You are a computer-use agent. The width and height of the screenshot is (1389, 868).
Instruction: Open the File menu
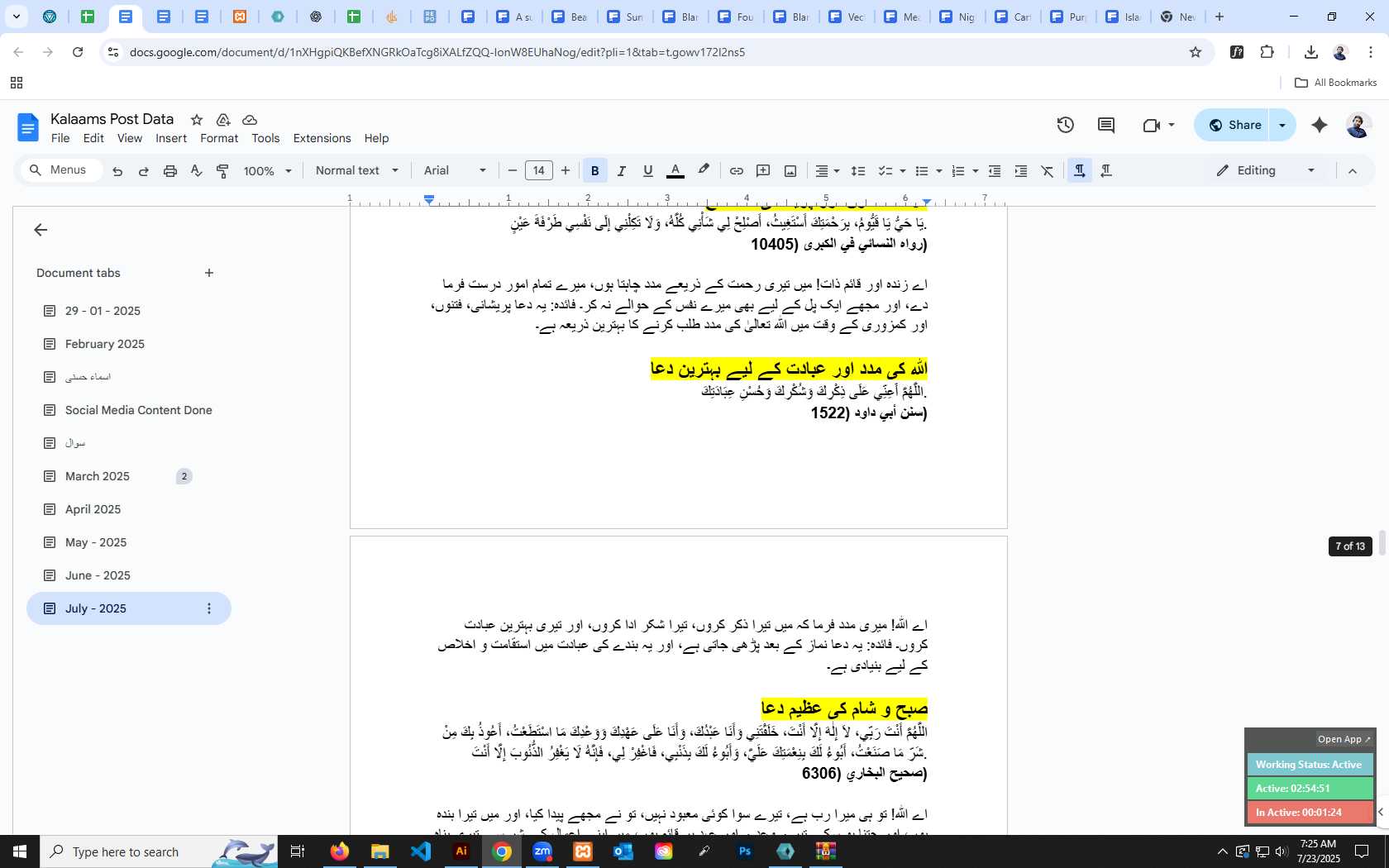coord(60,138)
